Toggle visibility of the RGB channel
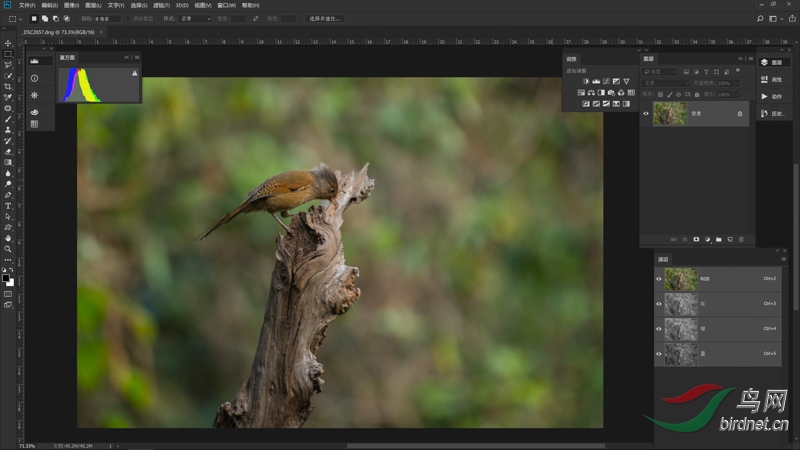This screenshot has height=450, width=800. pyautogui.click(x=659, y=279)
